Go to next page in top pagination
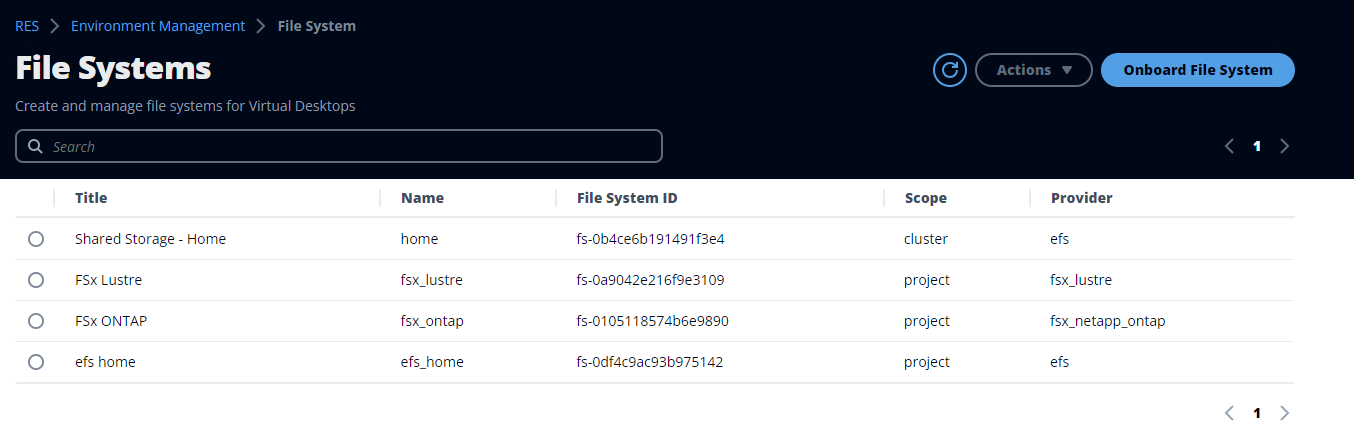This screenshot has height=435, width=1354. 1285,146
